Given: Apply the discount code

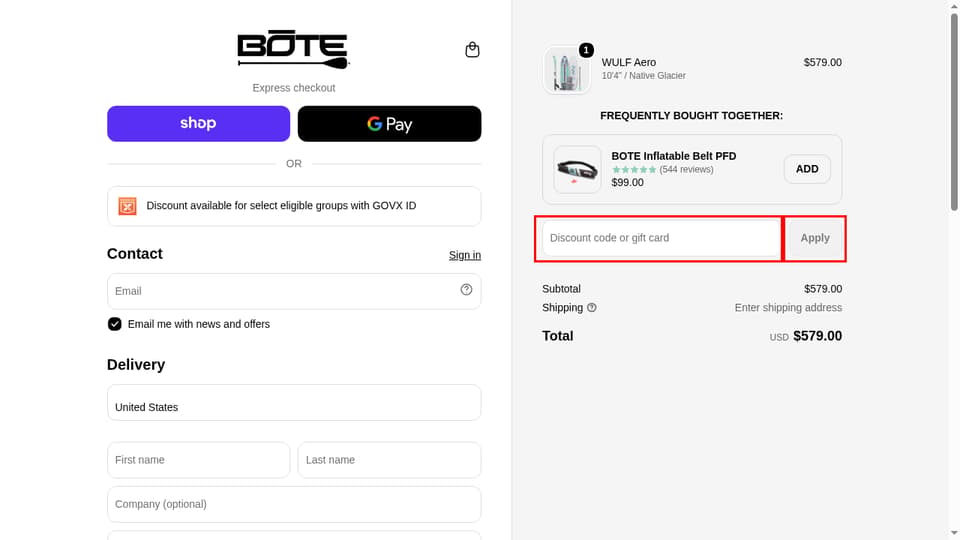Looking at the screenshot, I should pos(815,238).
